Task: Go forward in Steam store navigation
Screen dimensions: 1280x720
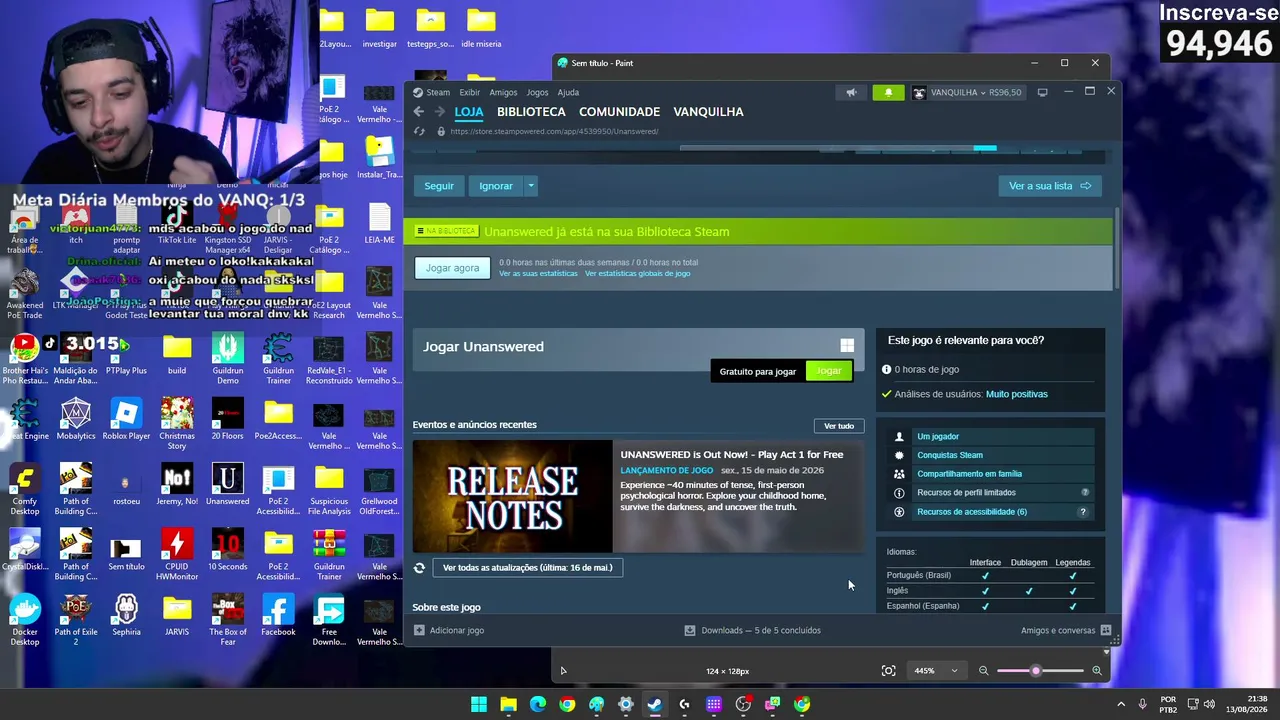Action: coord(439,112)
